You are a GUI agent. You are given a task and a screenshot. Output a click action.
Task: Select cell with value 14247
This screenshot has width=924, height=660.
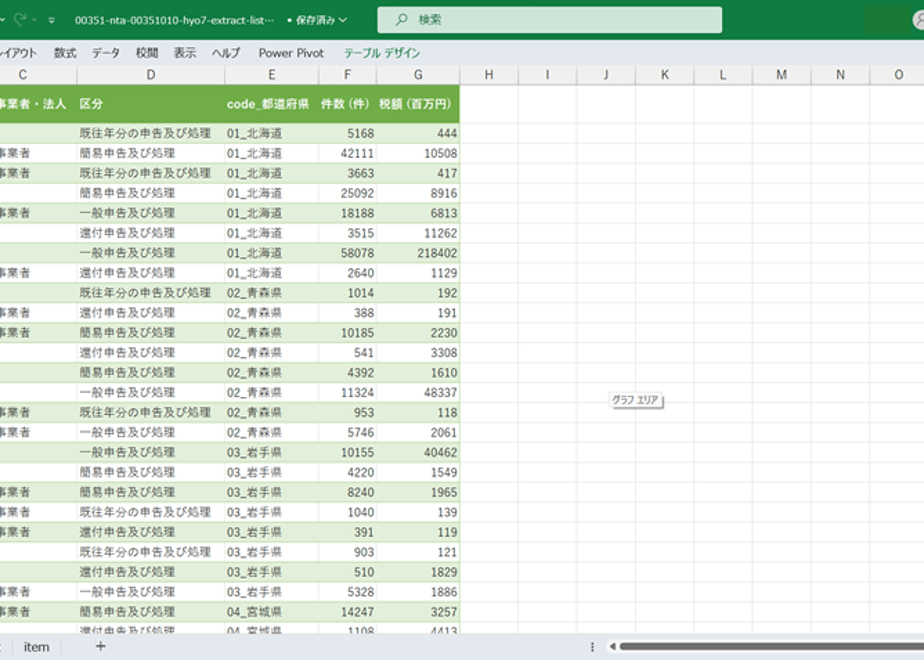coord(348,612)
